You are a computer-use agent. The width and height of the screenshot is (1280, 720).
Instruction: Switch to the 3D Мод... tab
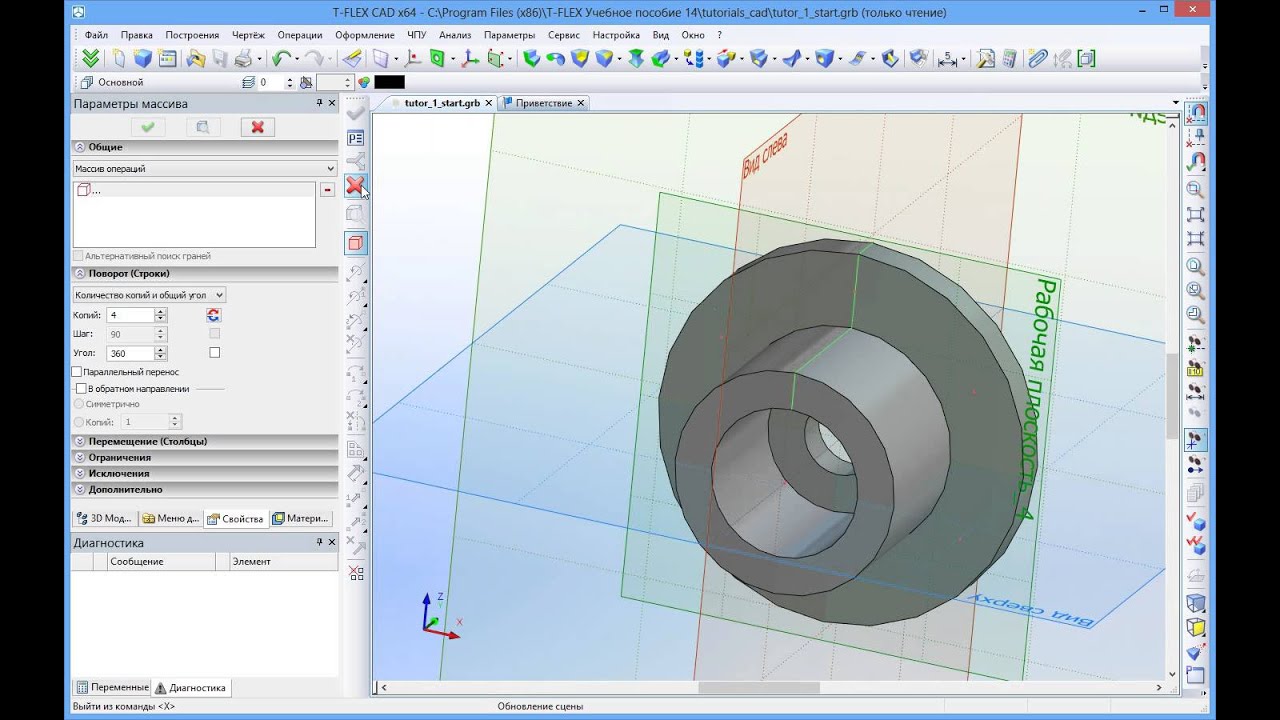[104, 518]
